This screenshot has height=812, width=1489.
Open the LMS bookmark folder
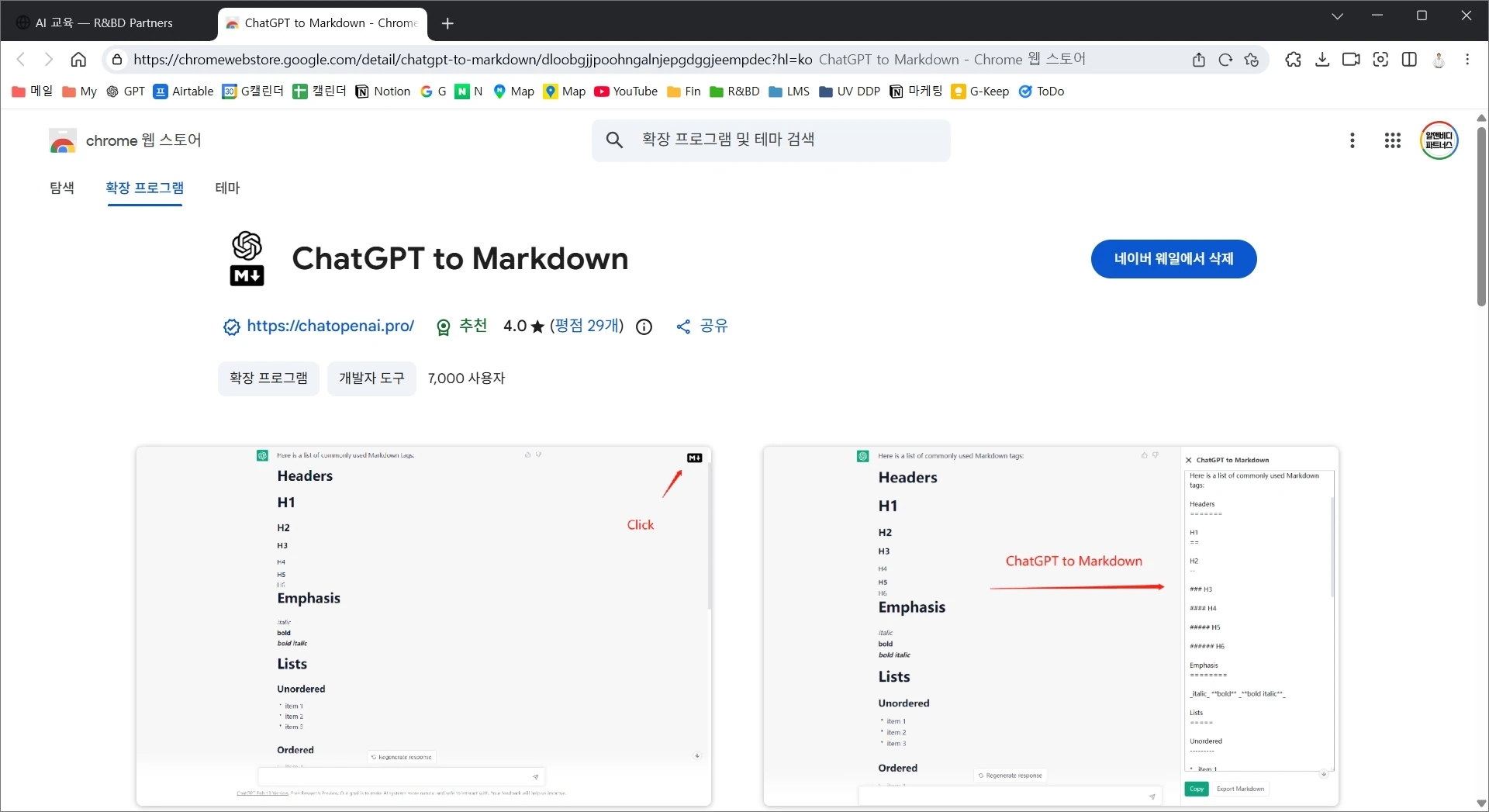(x=789, y=92)
